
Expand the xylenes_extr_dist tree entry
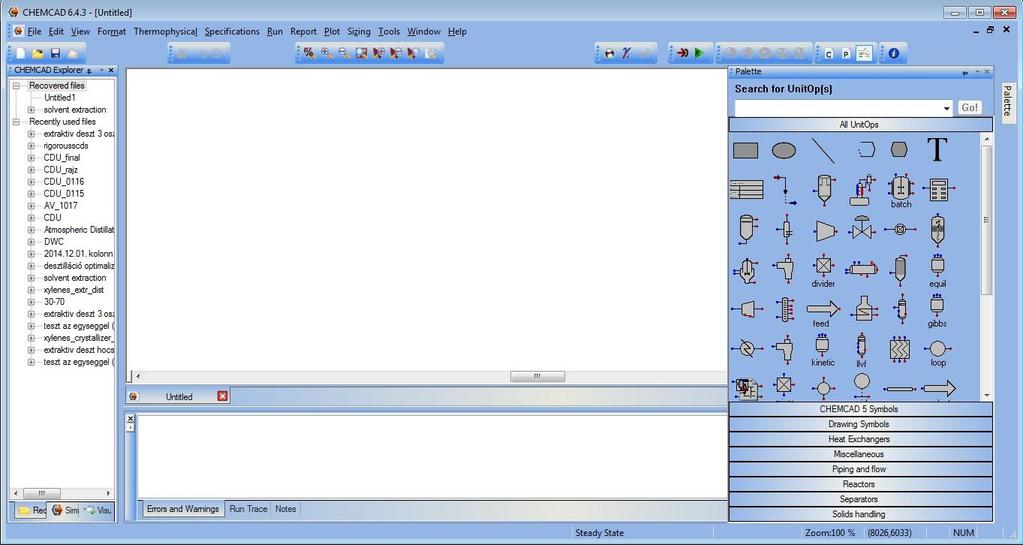(x=31, y=290)
